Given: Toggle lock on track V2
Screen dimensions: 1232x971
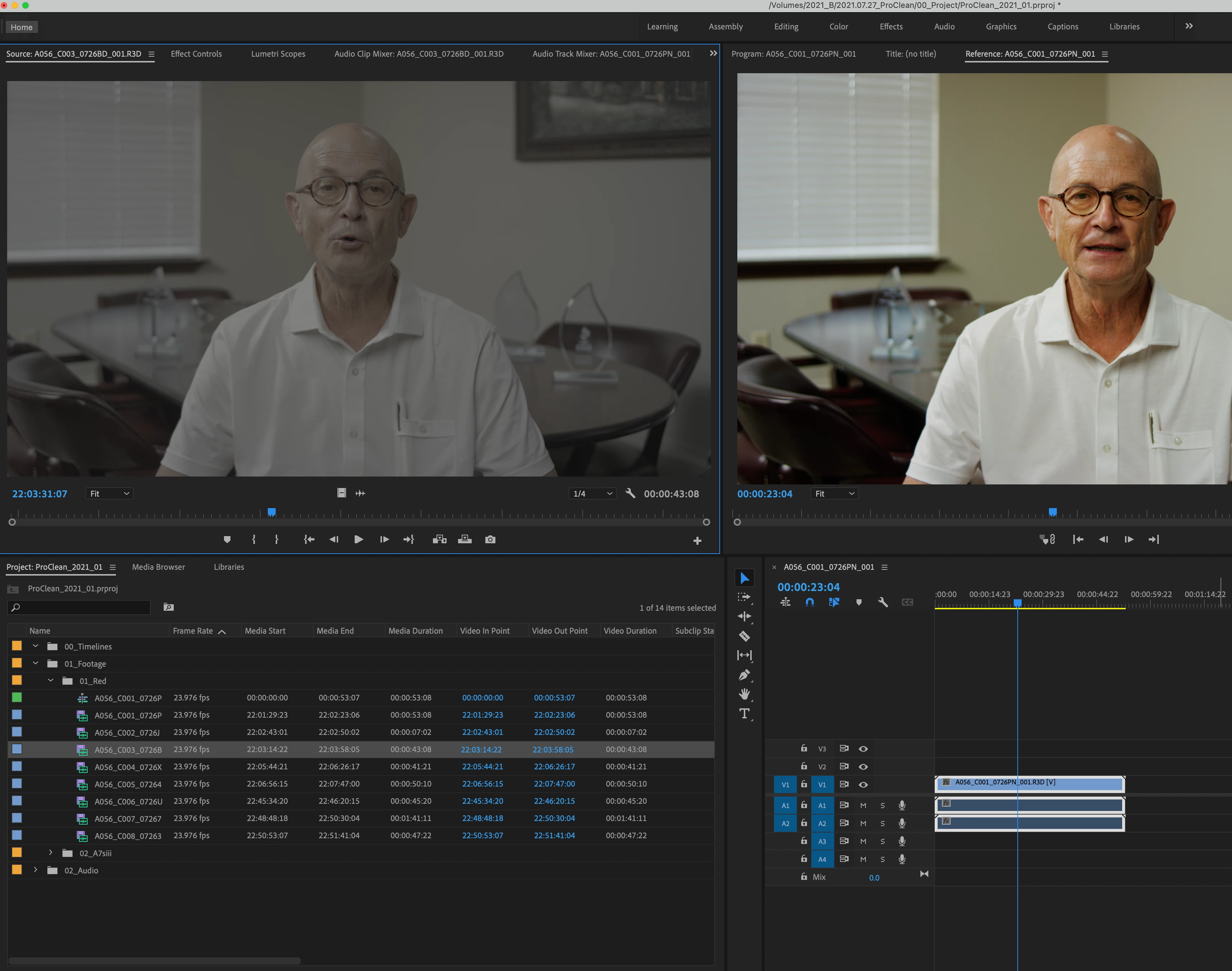Looking at the screenshot, I should (x=804, y=766).
